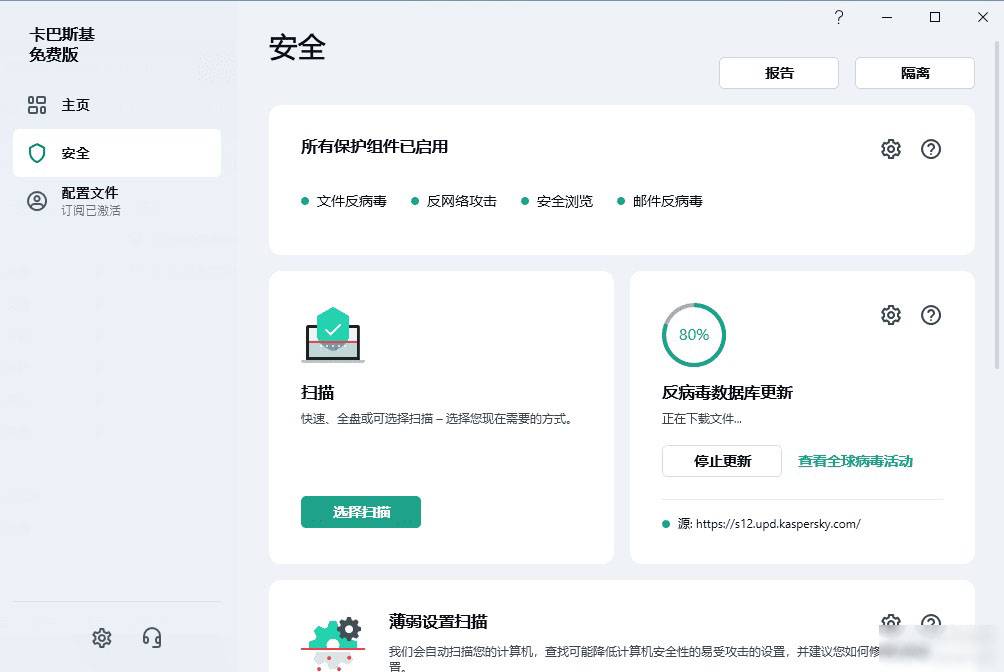Click the 报告 reports button
This screenshot has height=672, width=1004.
(779, 73)
